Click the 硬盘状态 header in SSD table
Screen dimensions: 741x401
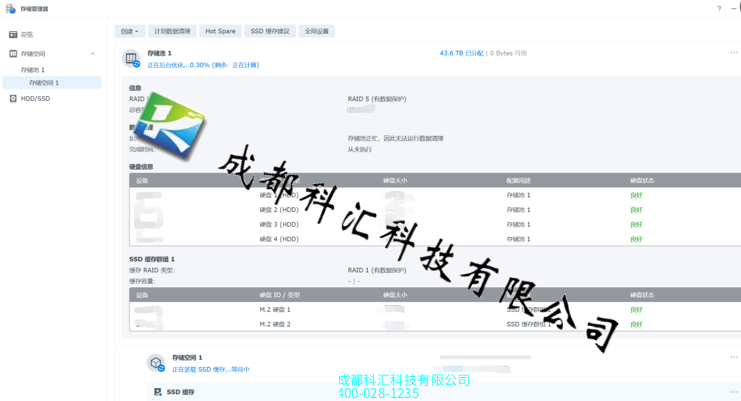[x=642, y=295]
